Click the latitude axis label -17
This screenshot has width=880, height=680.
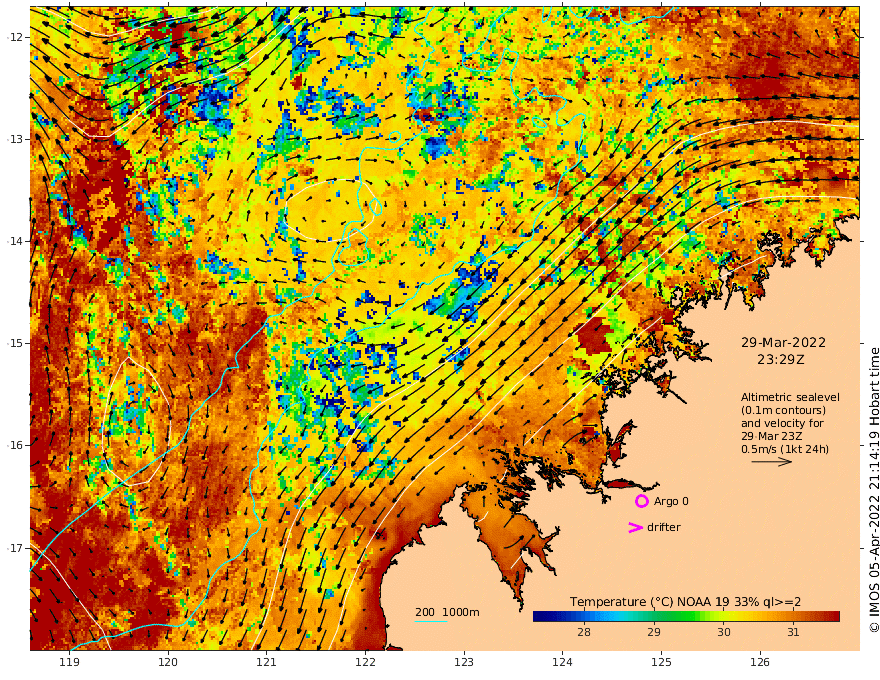pos(15,548)
